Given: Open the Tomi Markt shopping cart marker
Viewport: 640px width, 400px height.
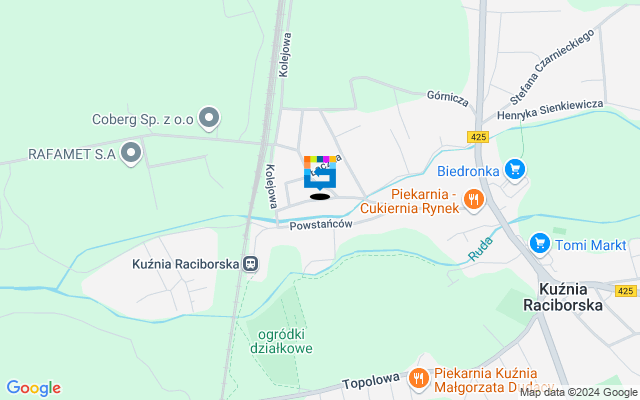Looking at the screenshot, I should [540, 244].
